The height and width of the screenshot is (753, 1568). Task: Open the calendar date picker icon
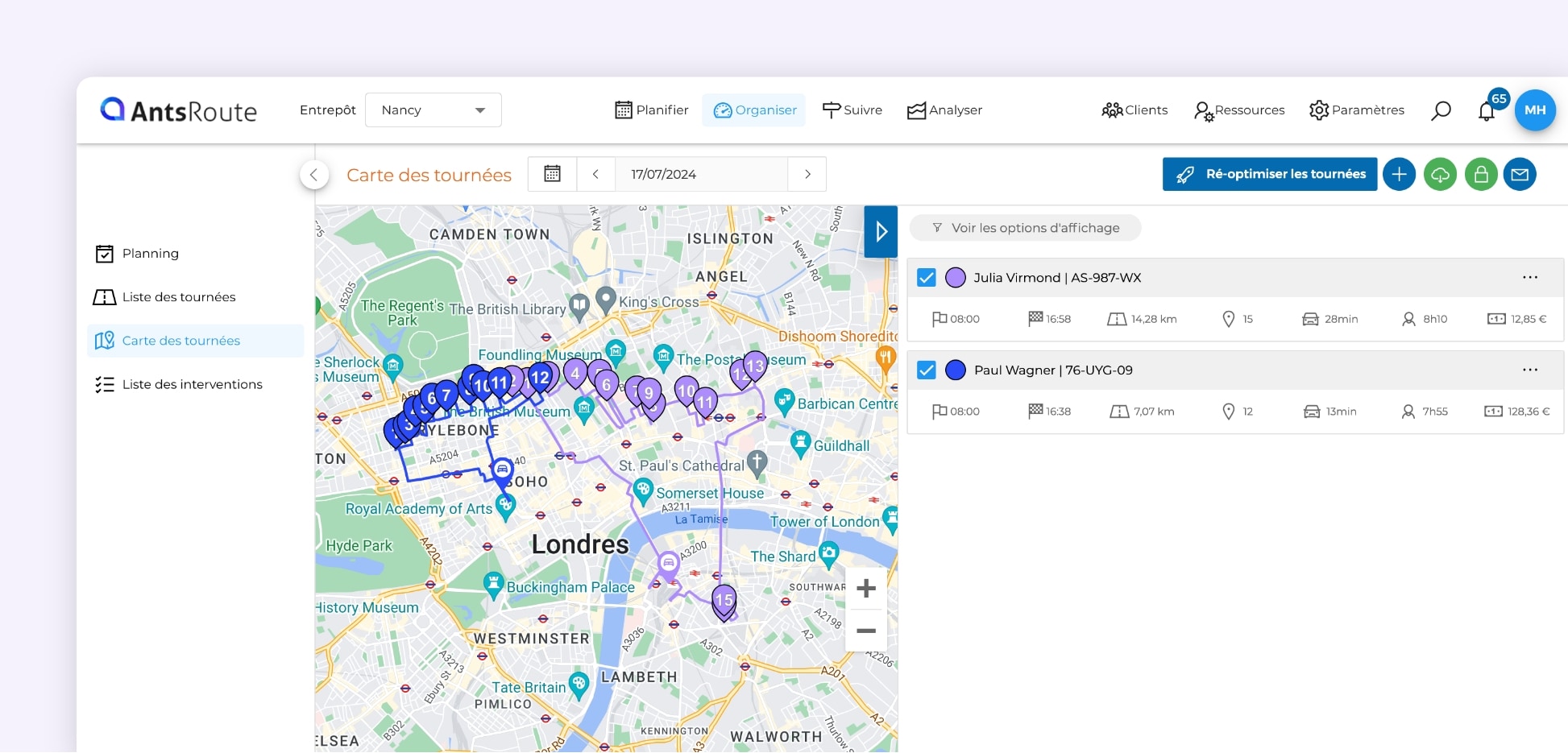click(x=552, y=174)
